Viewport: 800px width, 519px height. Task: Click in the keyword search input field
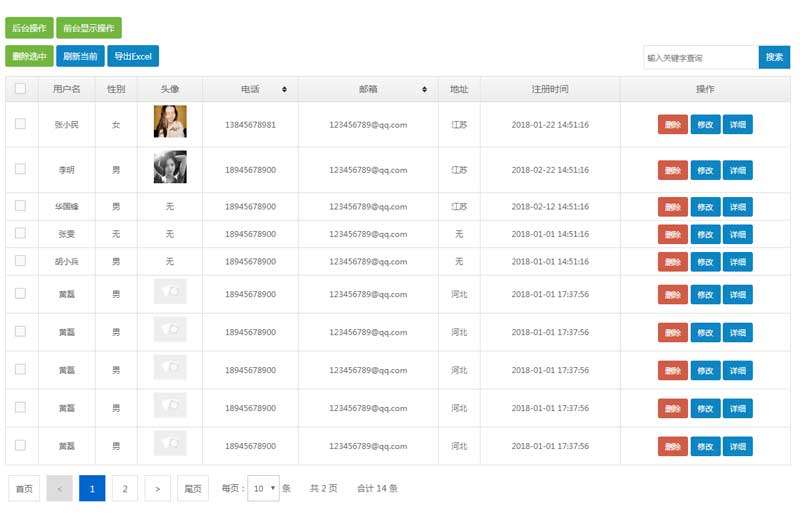(699, 58)
